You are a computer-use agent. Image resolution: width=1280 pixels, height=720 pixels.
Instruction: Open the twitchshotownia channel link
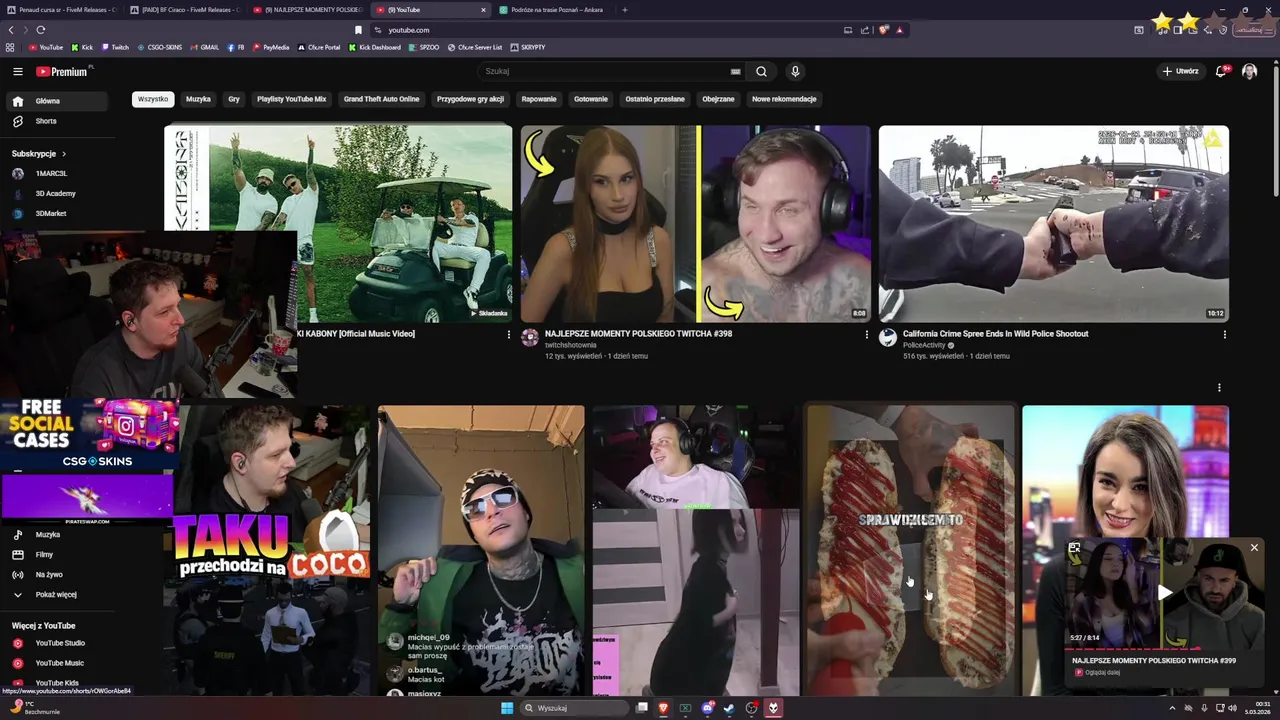pos(570,345)
